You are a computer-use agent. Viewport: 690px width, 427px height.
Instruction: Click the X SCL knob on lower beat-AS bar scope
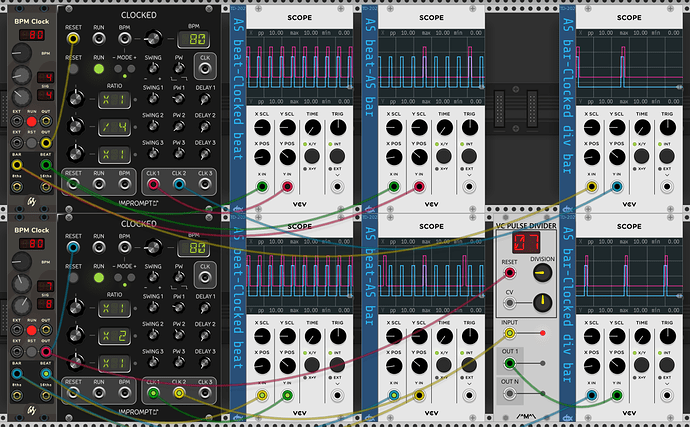[394, 336]
